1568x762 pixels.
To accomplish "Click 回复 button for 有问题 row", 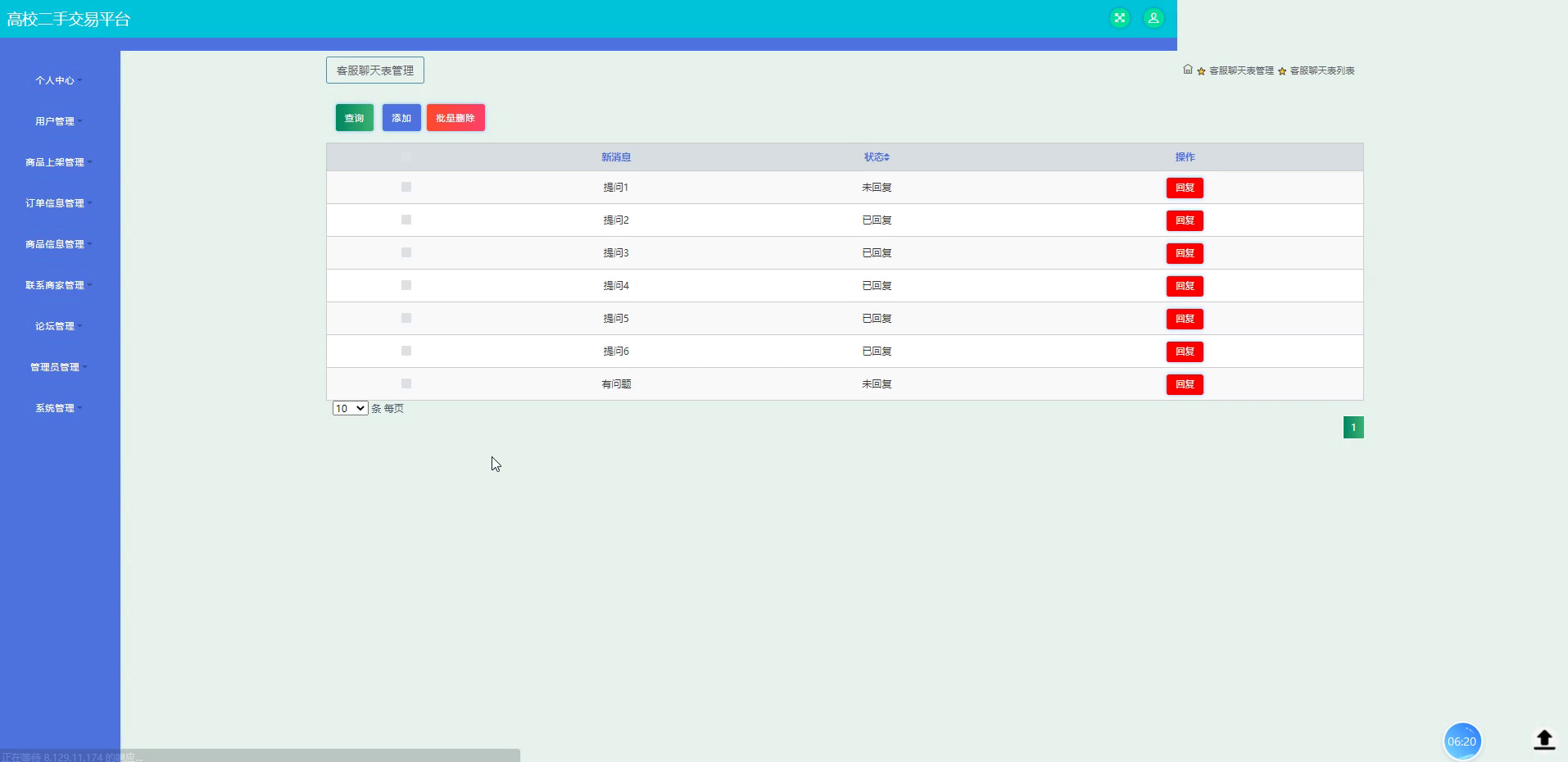I will click(1185, 384).
